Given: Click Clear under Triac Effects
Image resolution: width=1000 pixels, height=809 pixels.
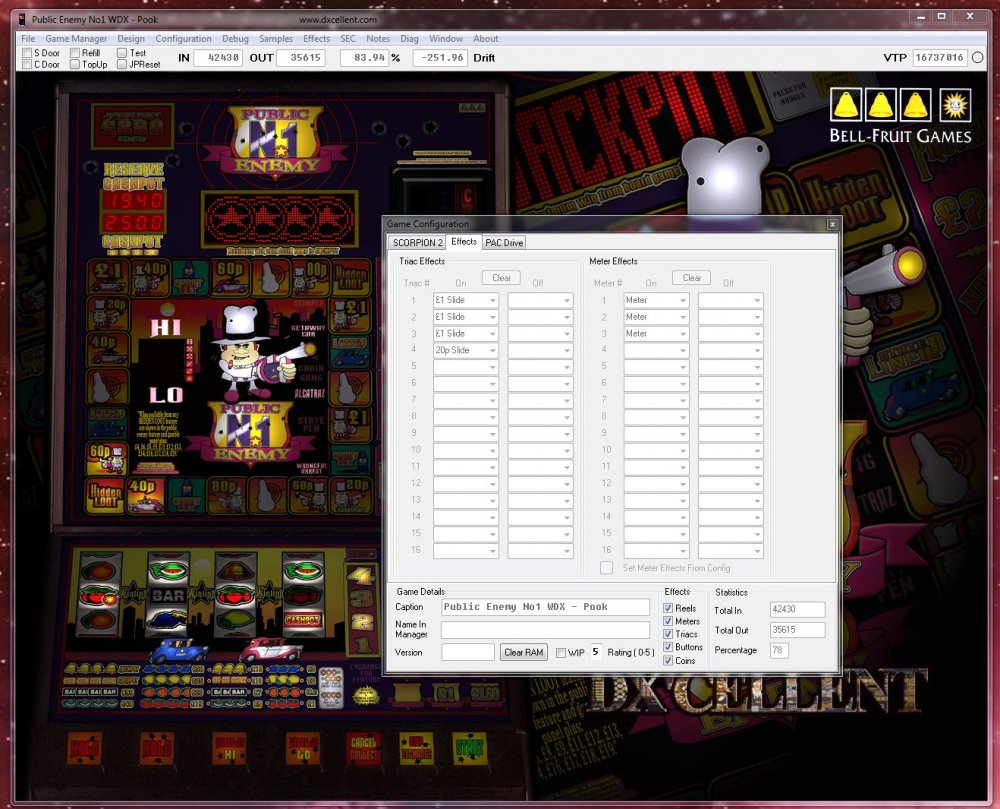Looking at the screenshot, I should 501,278.
